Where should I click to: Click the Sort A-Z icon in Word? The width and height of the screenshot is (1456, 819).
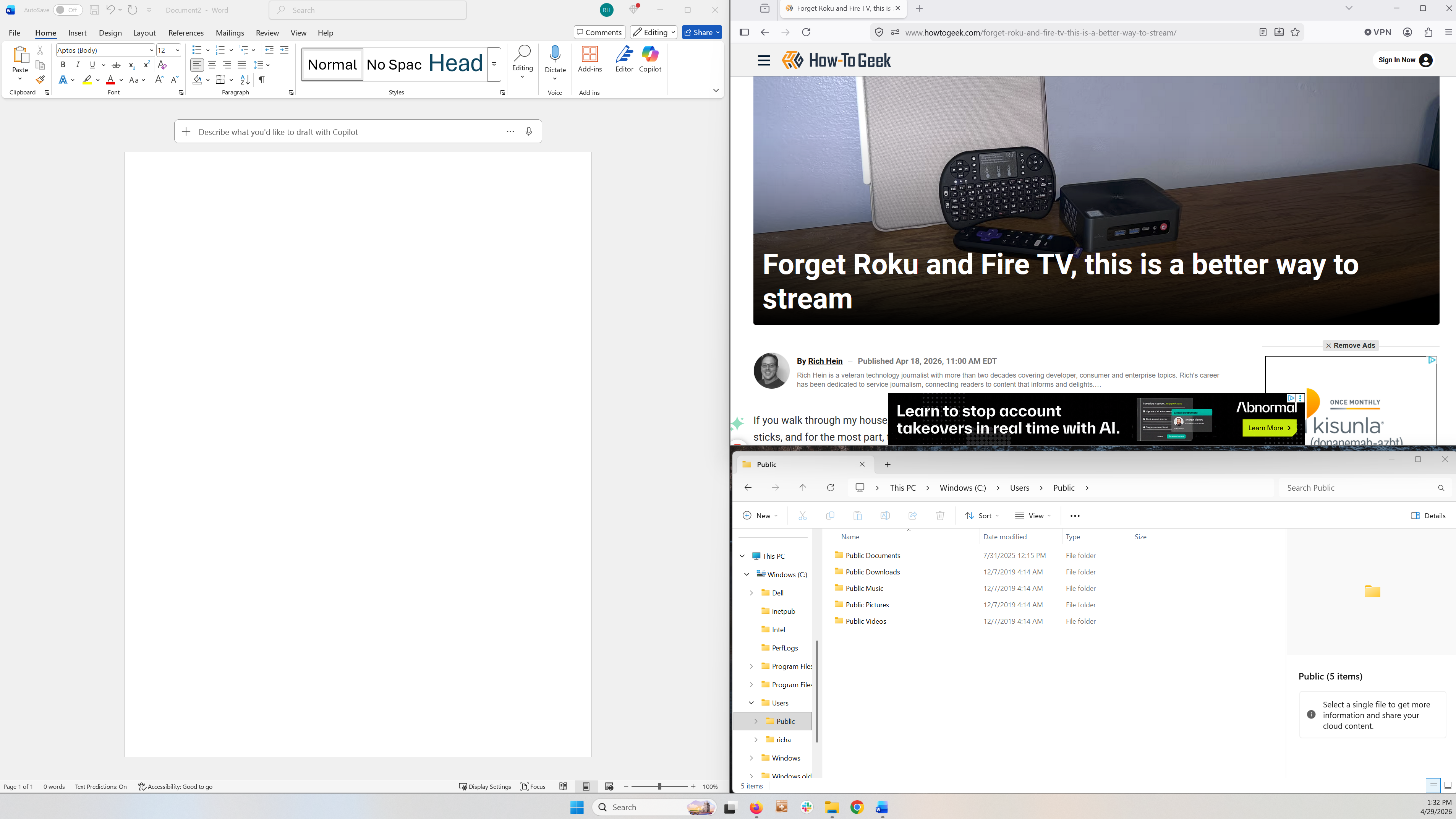[245, 80]
